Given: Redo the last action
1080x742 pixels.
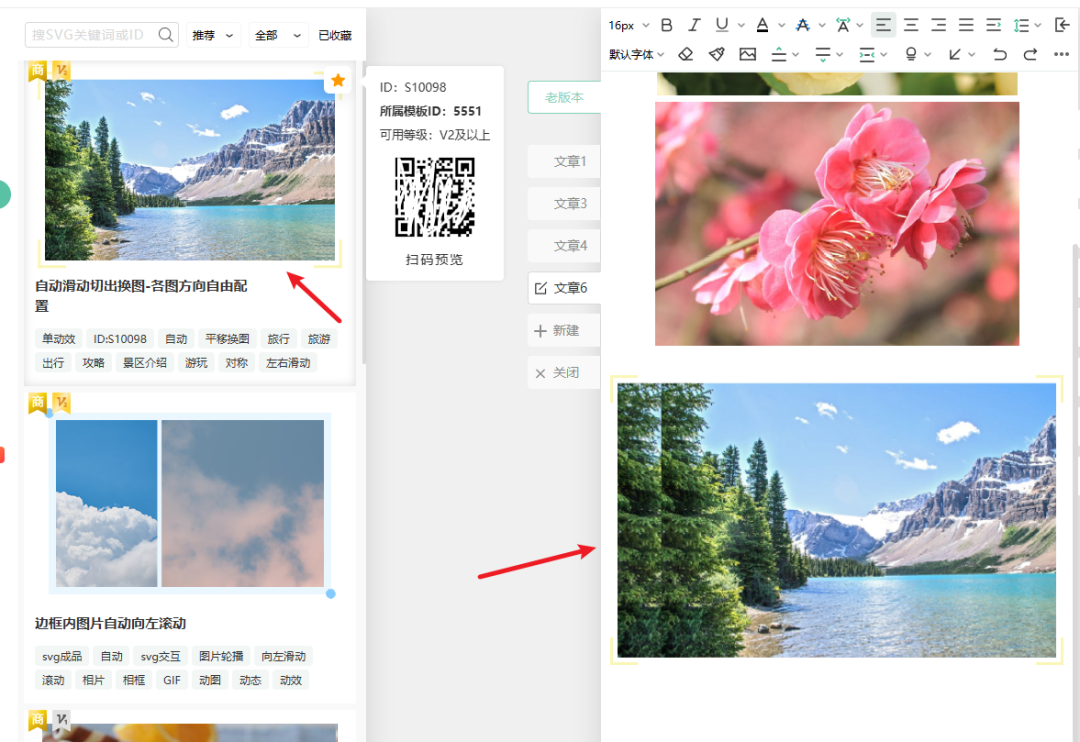Looking at the screenshot, I should 1030,54.
